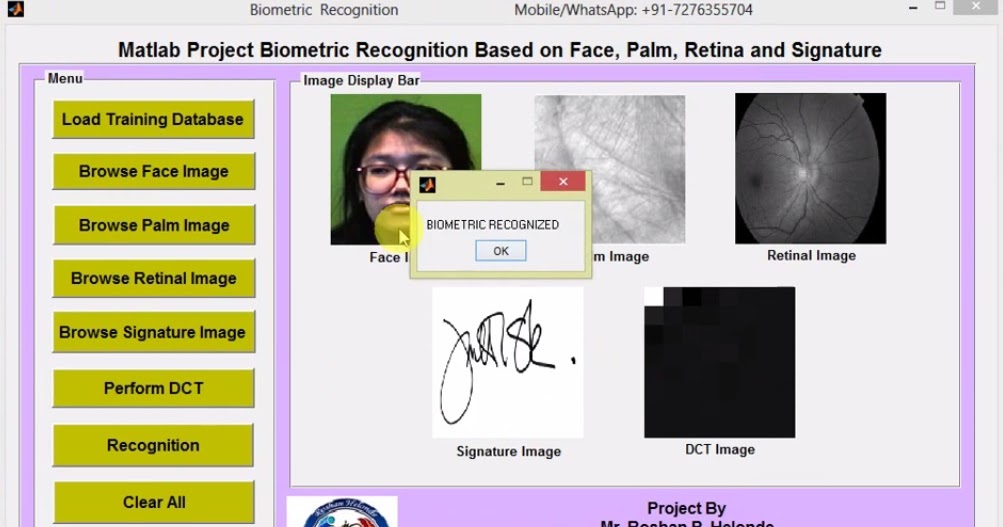Open Browse Signature Image
The height and width of the screenshot is (527, 1003).
(154, 332)
